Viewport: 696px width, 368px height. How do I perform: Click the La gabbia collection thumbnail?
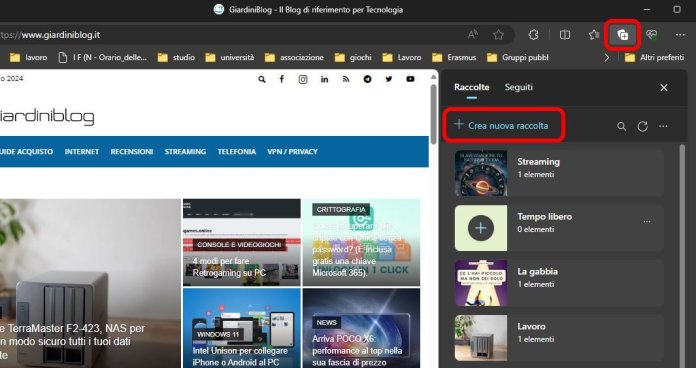pyautogui.click(x=481, y=283)
